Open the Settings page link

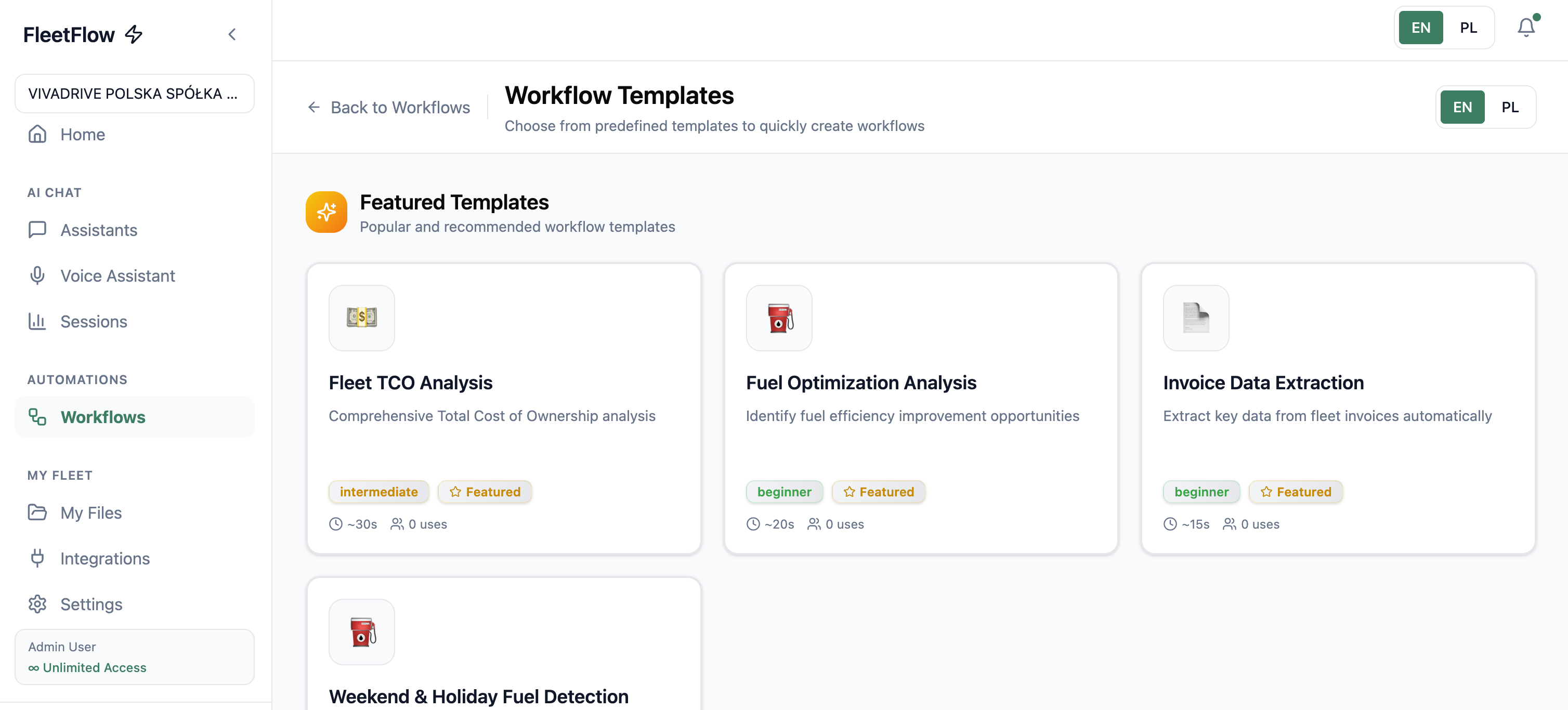tap(92, 604)
